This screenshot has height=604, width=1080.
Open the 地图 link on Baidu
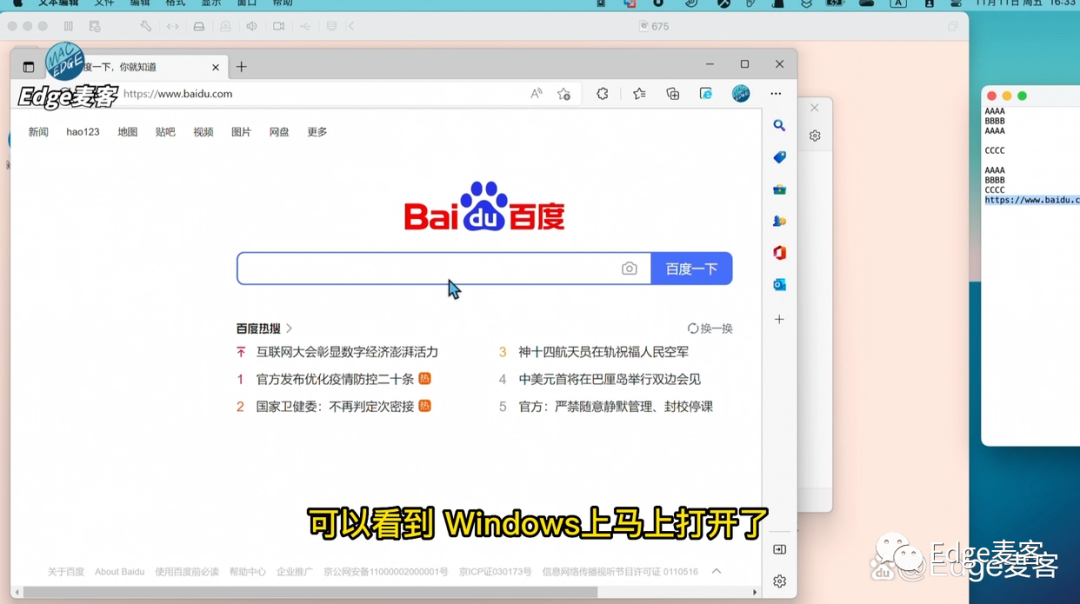pyautogui.click(x=127, y=132)
